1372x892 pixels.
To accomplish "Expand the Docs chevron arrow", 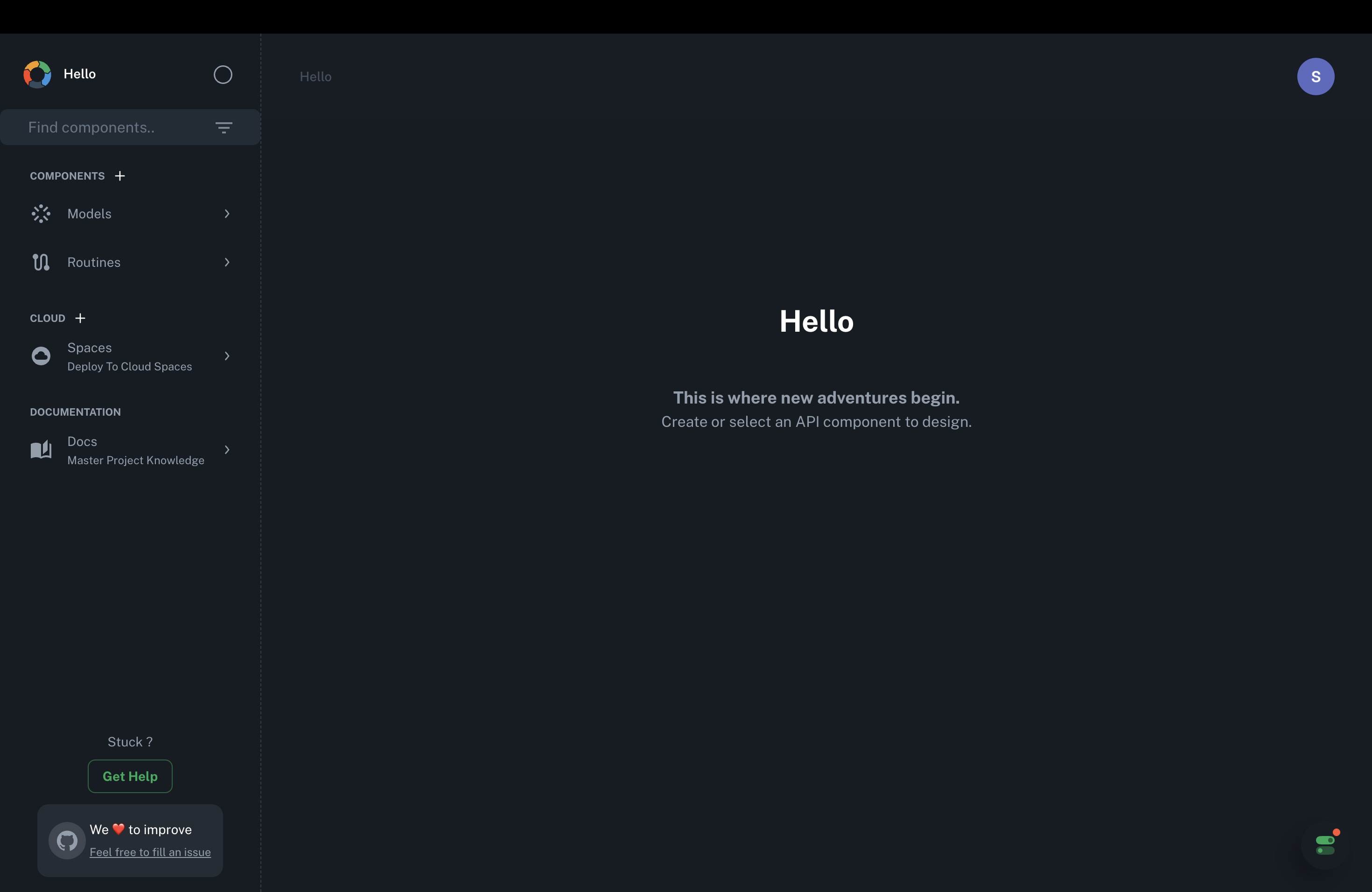I will 226,450.
